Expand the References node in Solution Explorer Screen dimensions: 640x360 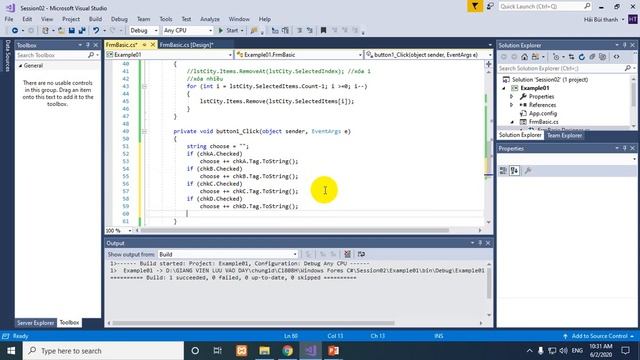[511, 105]
